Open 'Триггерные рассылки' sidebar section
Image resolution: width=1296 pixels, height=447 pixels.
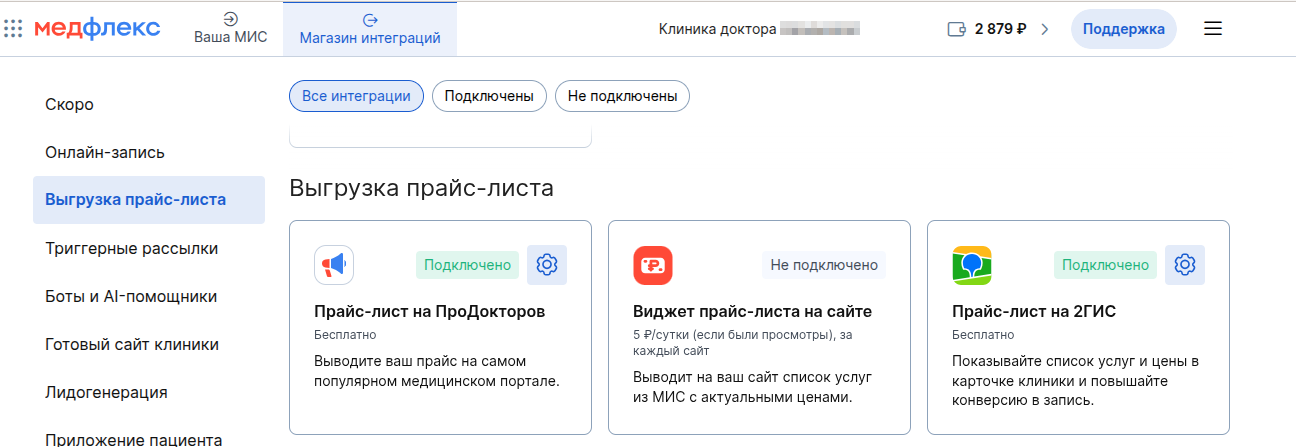(131, 248)
